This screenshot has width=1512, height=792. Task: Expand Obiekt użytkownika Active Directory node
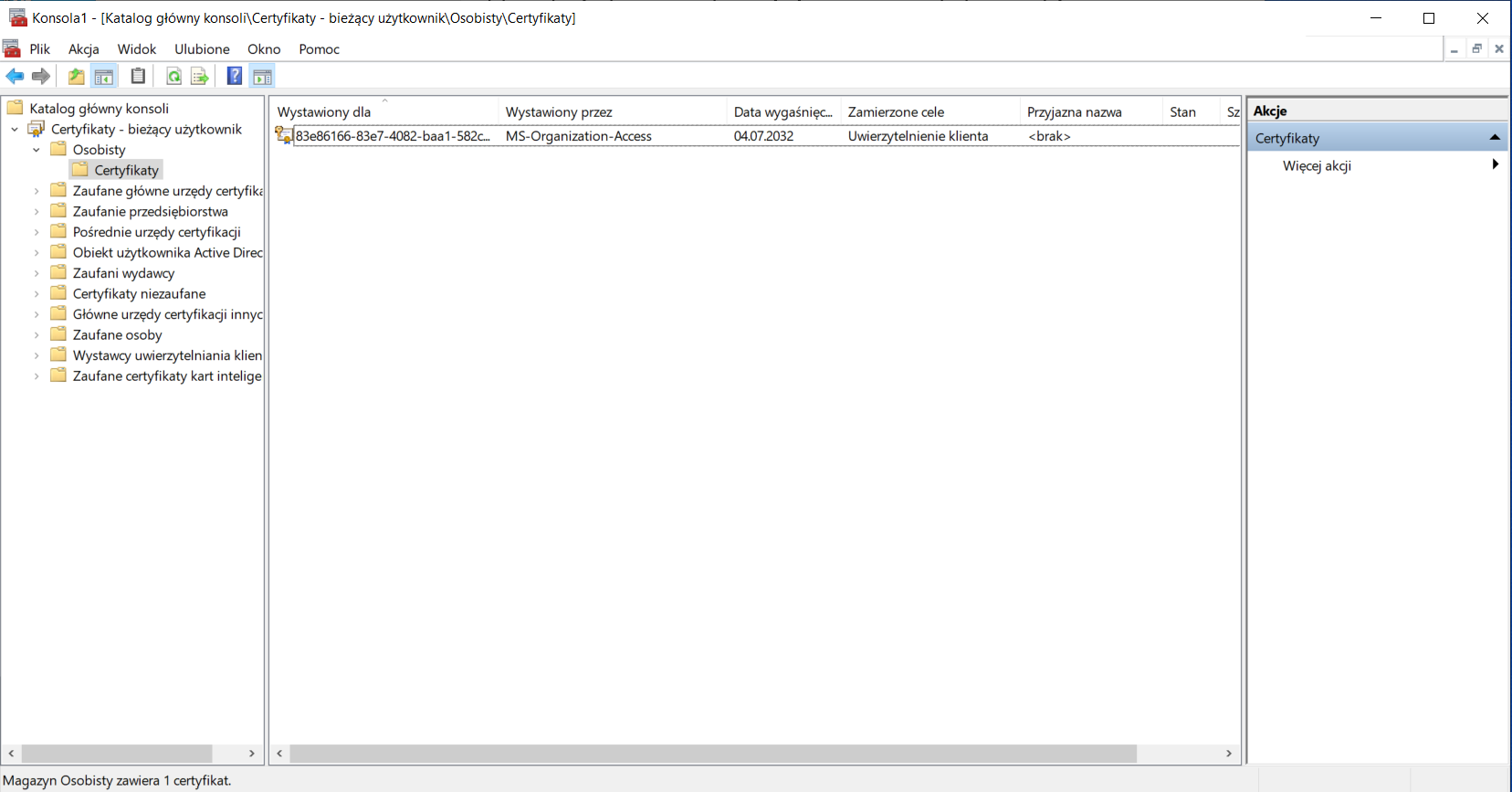37,253
